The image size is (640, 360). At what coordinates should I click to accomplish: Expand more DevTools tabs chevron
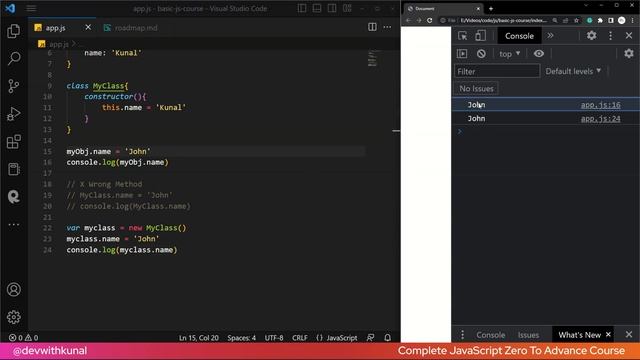point(551,36)
